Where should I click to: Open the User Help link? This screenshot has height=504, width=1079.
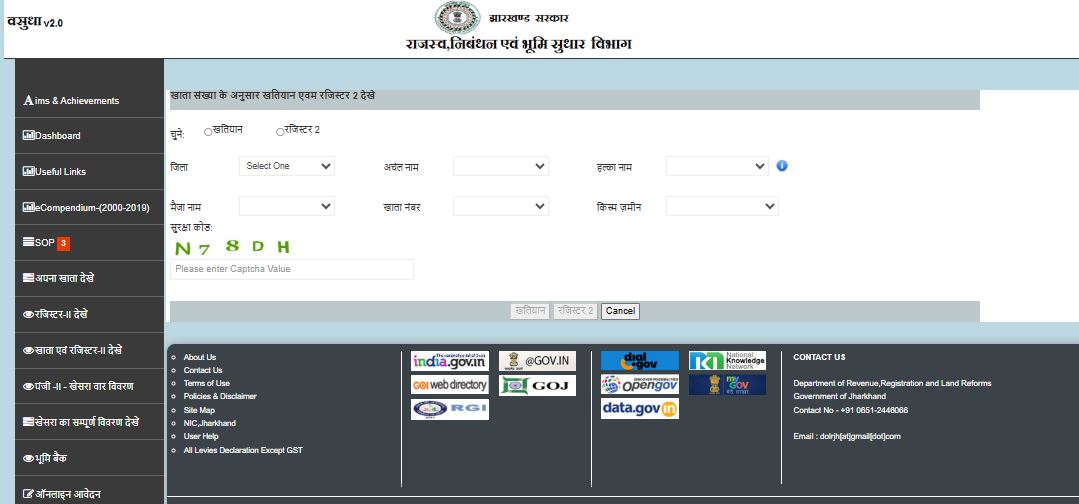click(201, 437)
